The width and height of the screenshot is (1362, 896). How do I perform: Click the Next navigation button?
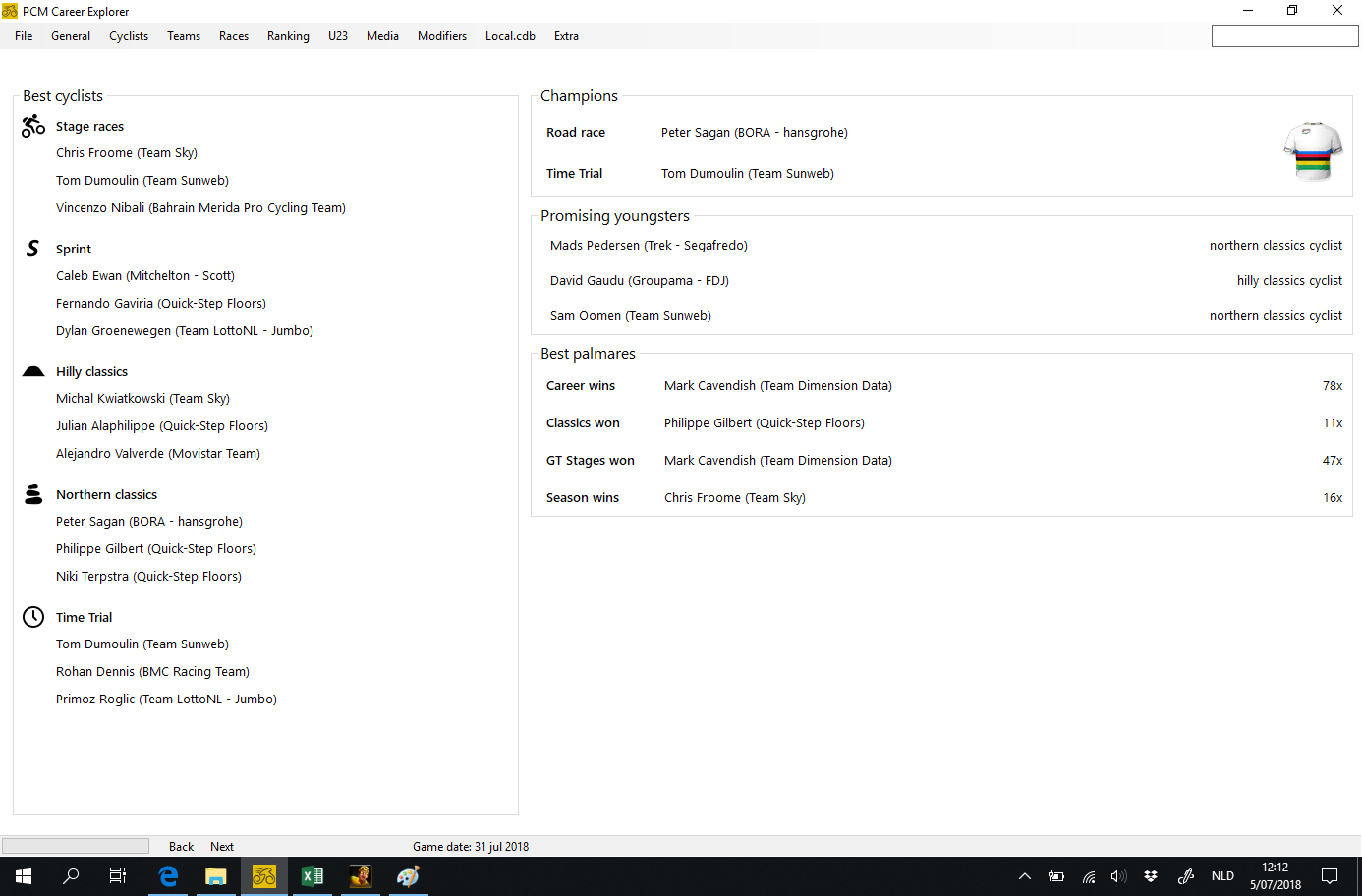pyautogui.click(x=222, y=847)
